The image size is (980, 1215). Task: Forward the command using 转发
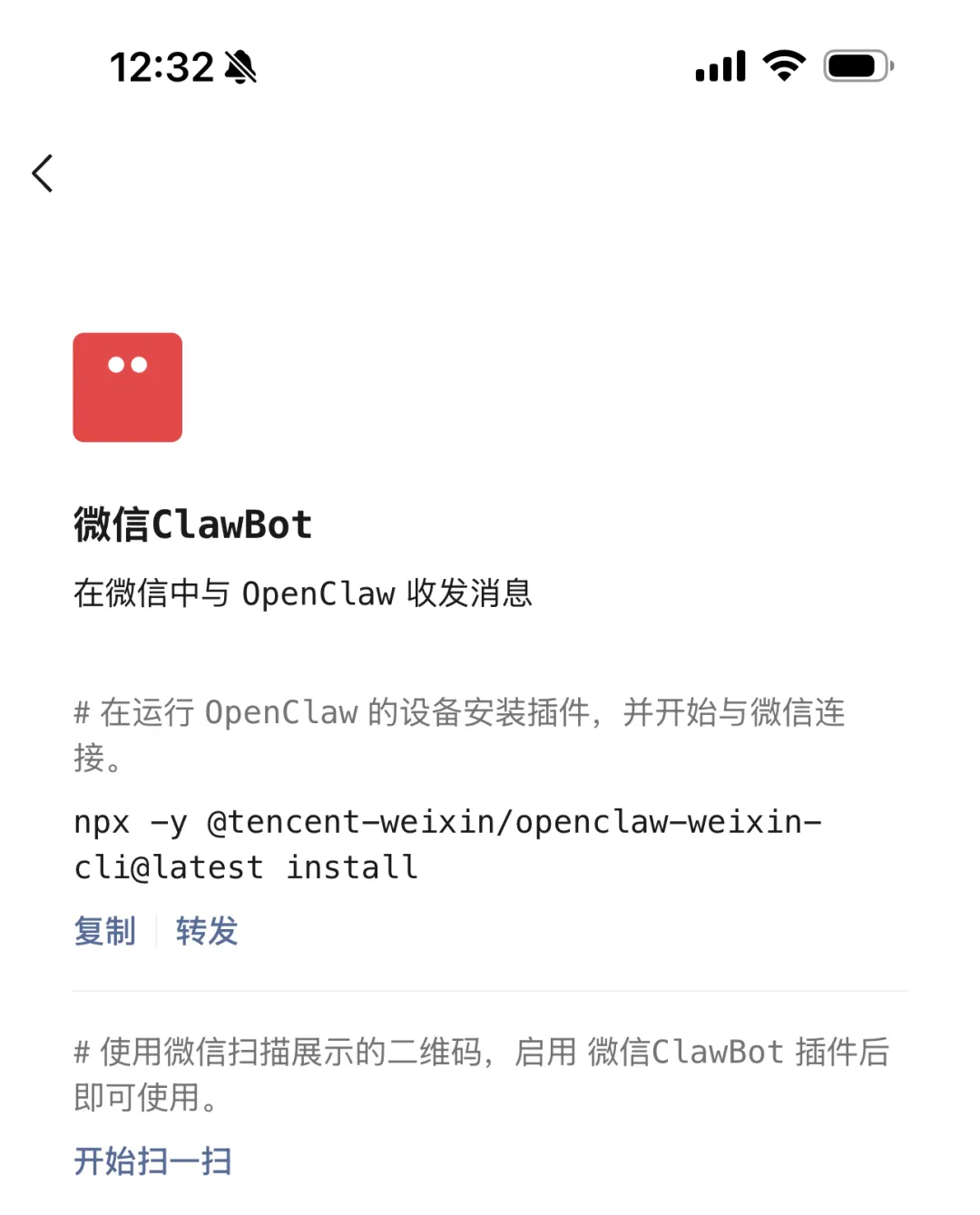coord(207,931)
